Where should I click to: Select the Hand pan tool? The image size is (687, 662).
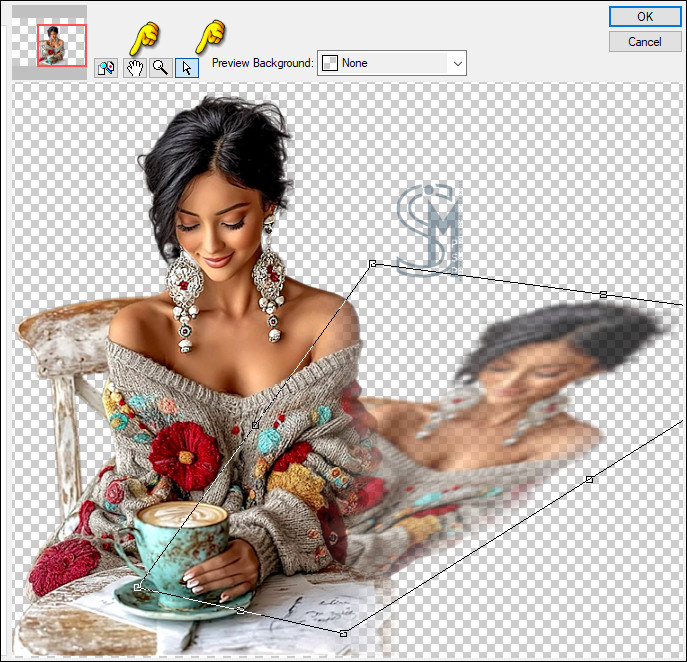(x=134, y=68)
